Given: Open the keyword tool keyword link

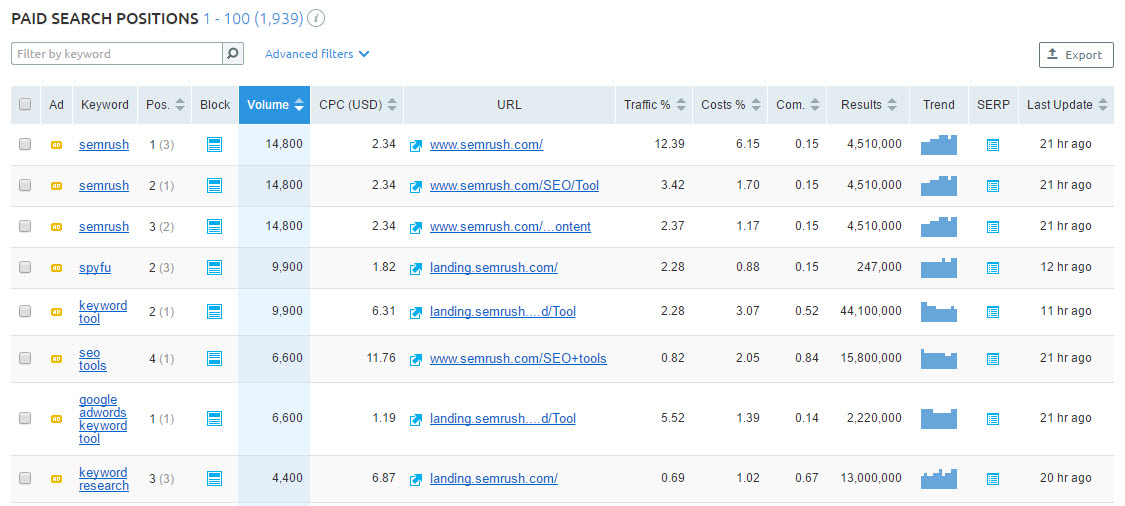Looking at the screenshot, I should coord(103,311).
